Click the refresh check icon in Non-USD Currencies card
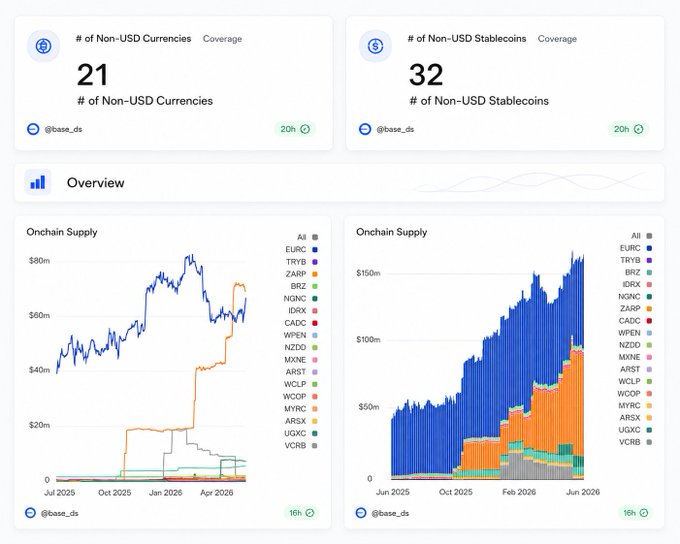Viewport: 680px width, 544px height. click(305, 129)
